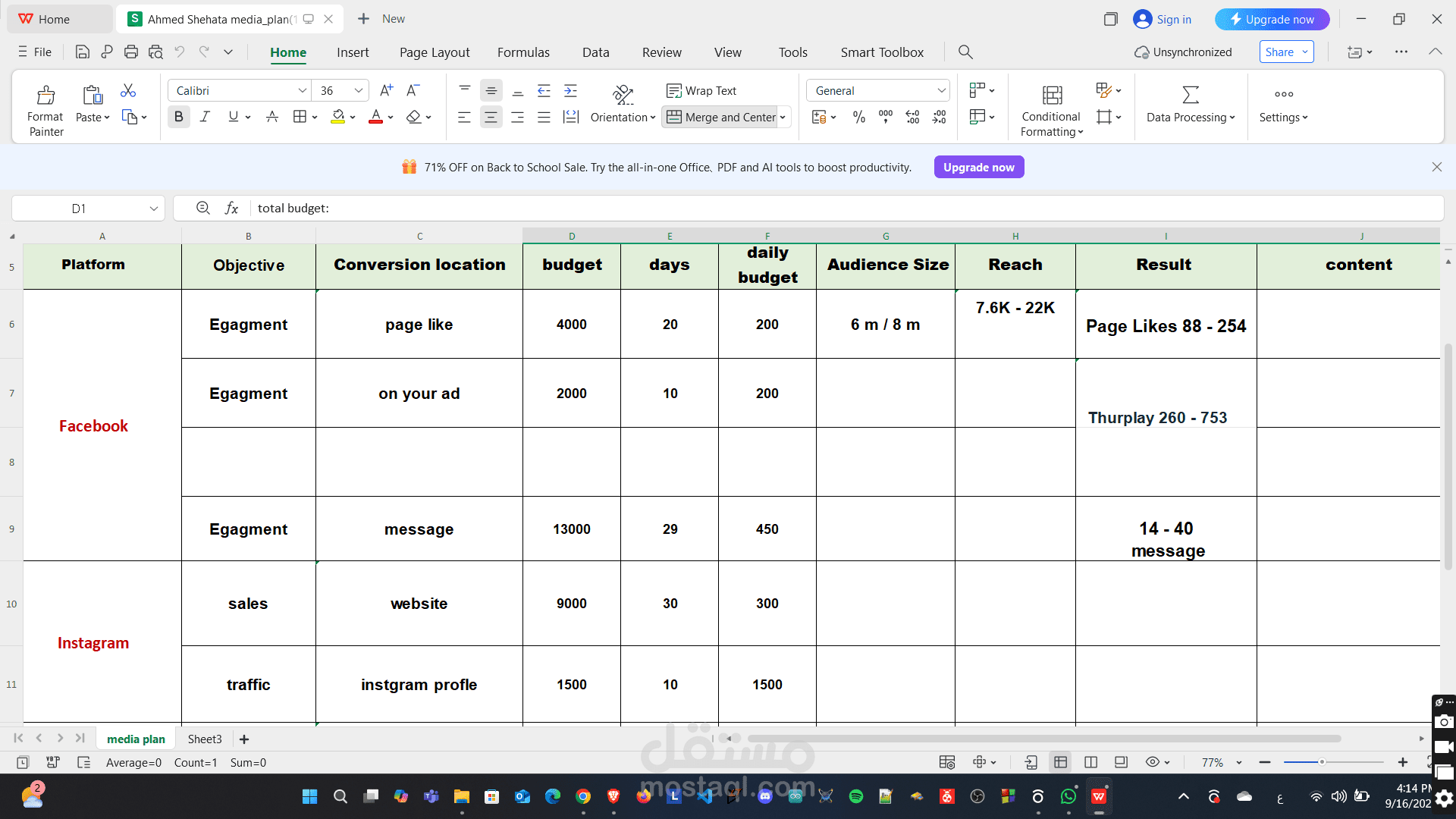The image size is (1456, 819).
Task: Apply distributed alignment to the cell
Action: (570, 117)
